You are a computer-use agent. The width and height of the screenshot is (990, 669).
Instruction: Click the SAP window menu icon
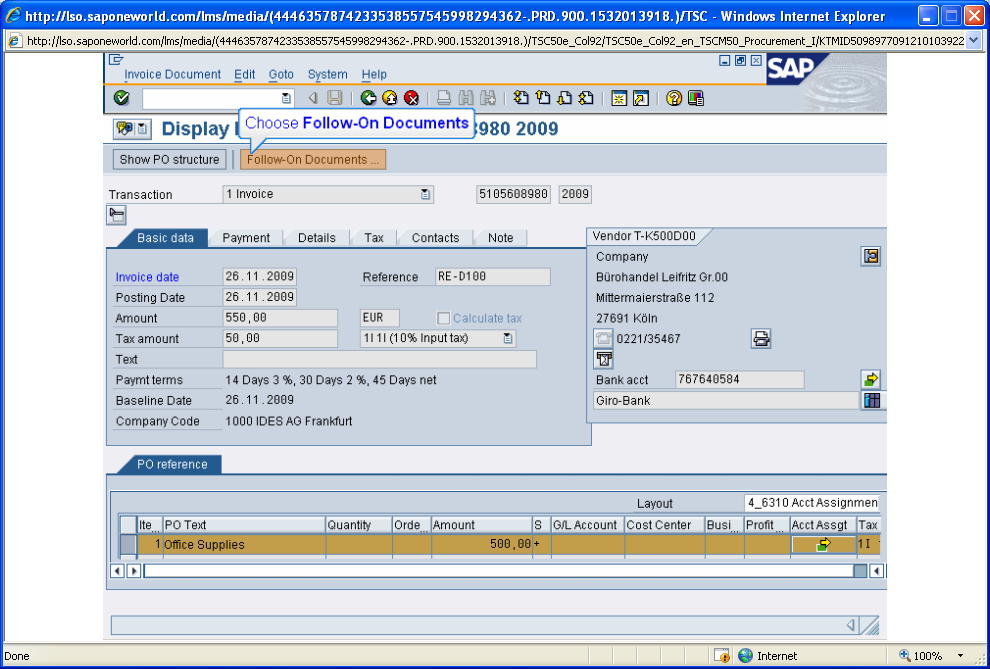(x=116, y=60)
